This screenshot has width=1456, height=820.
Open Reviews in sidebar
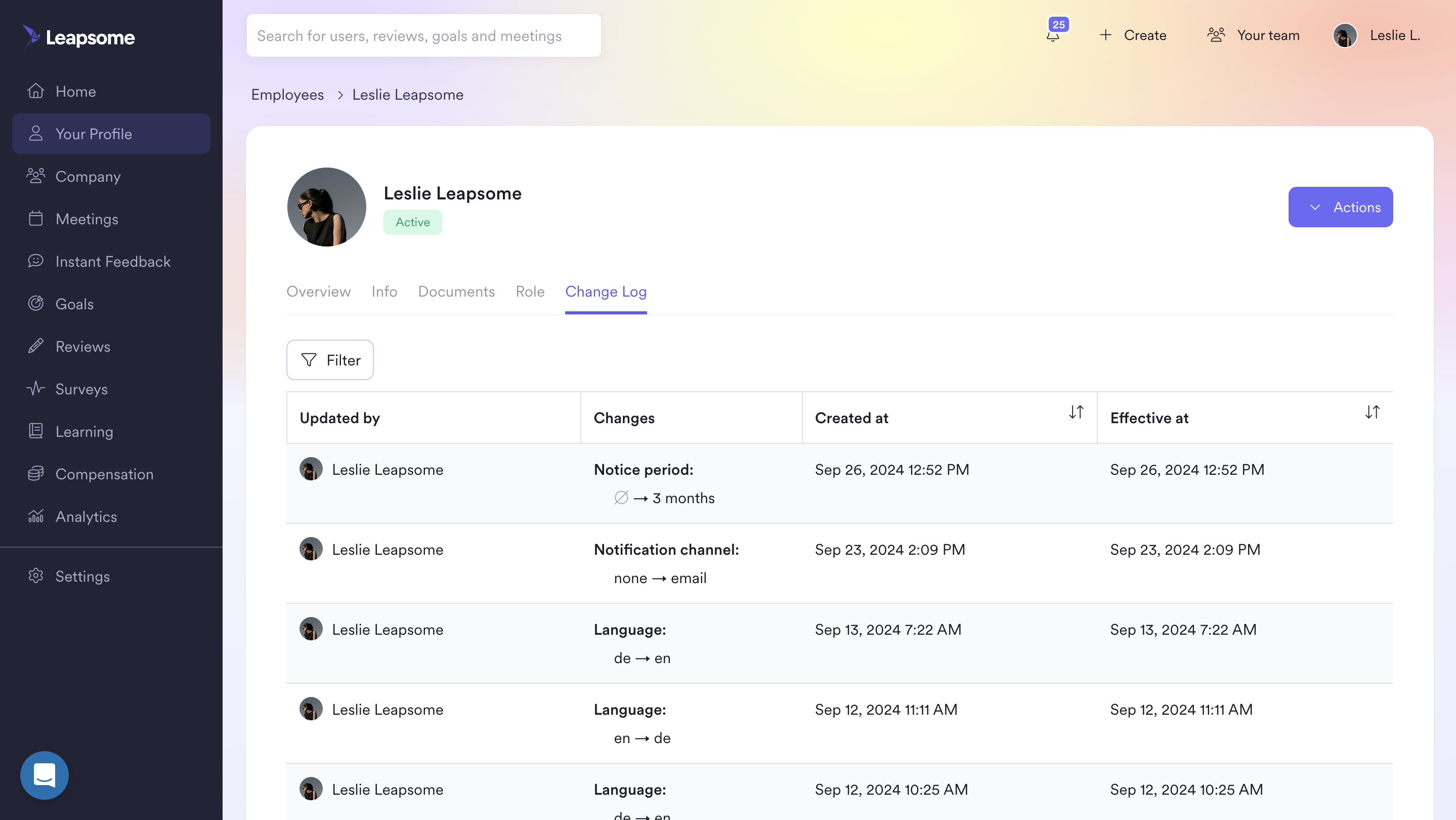point(111,346)
